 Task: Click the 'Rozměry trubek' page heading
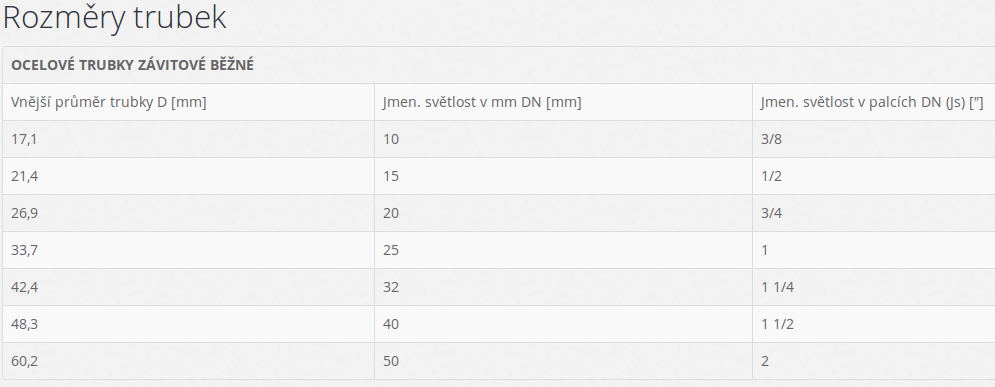(115, 18)
